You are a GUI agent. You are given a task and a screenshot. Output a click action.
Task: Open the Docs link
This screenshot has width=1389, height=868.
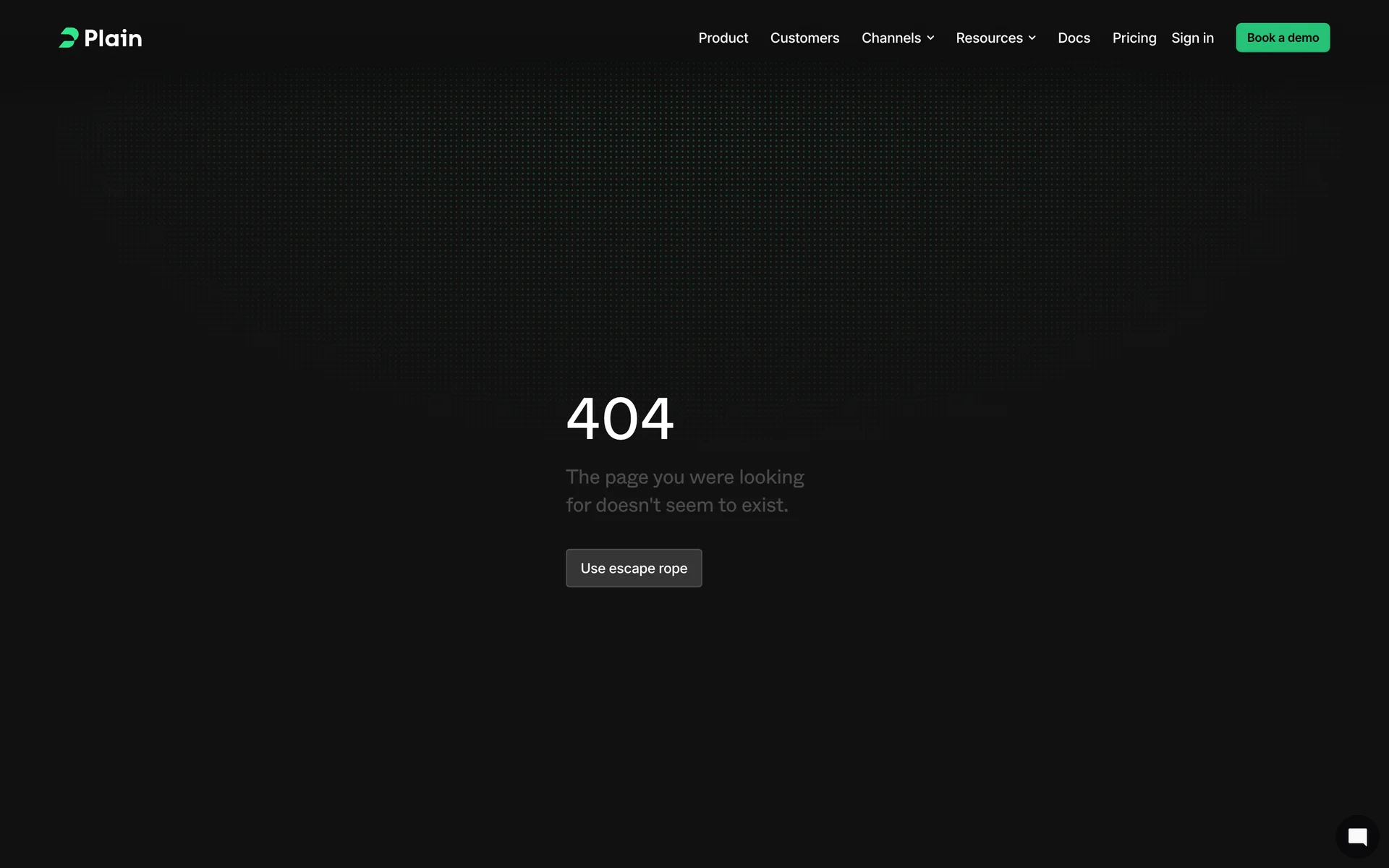coord(1074,38)
